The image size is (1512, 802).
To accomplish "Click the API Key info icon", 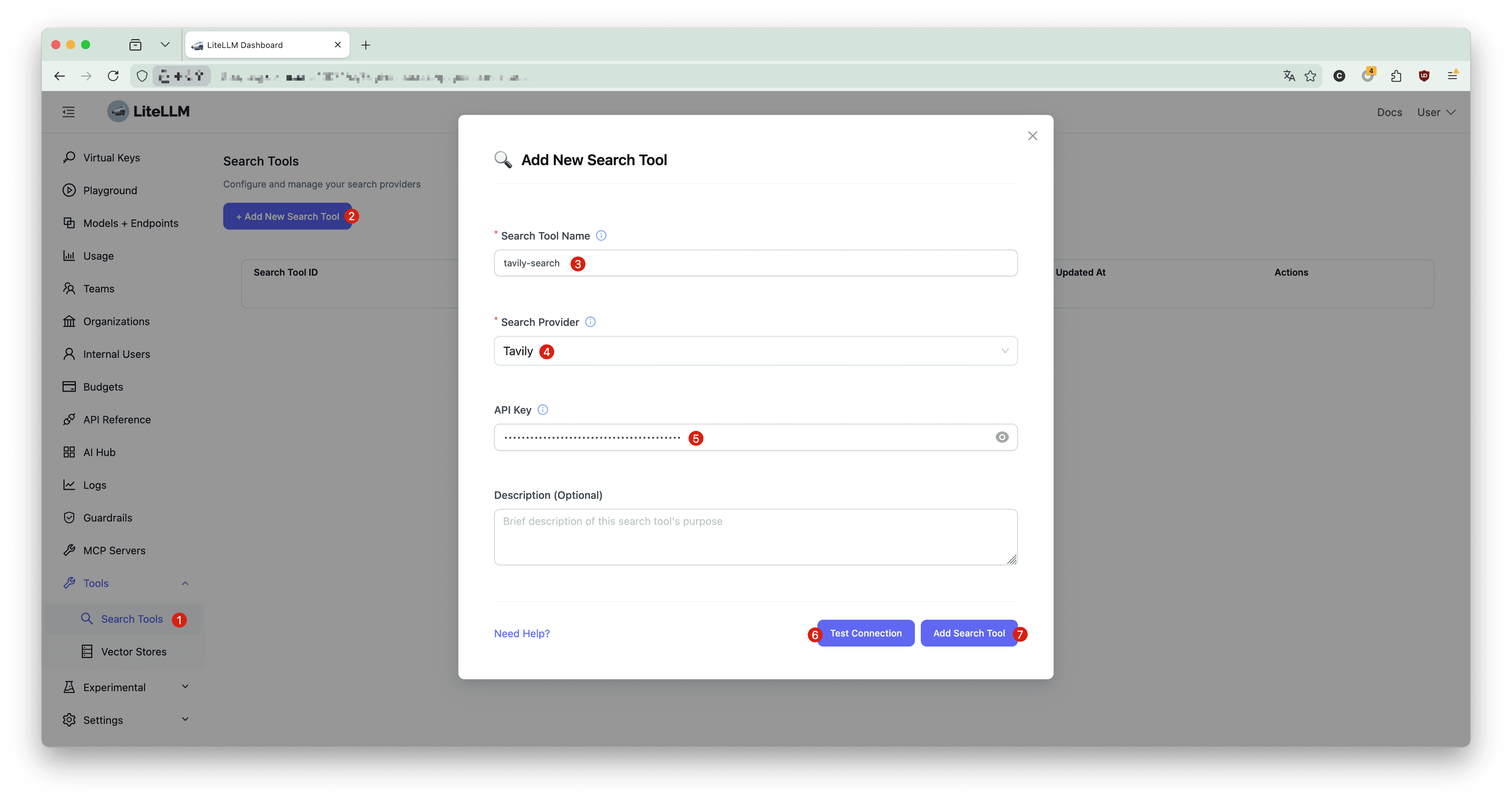I will (x=543, y=410).
